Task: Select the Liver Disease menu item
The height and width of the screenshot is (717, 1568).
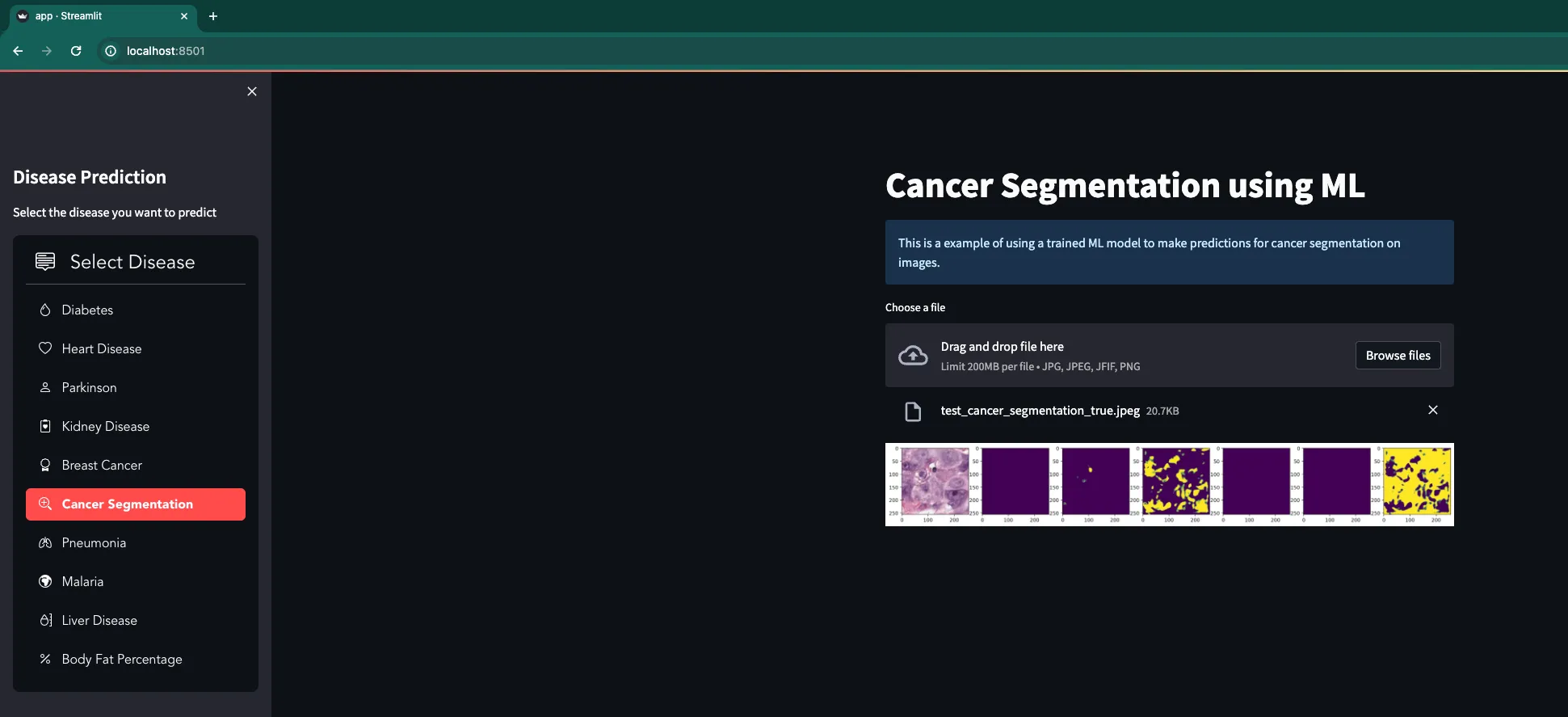Action: click(136, 620)
